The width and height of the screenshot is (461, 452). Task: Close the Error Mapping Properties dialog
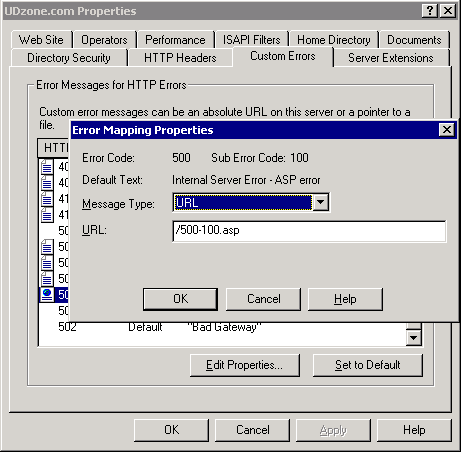pyautogui.click(x=447, y=130)
